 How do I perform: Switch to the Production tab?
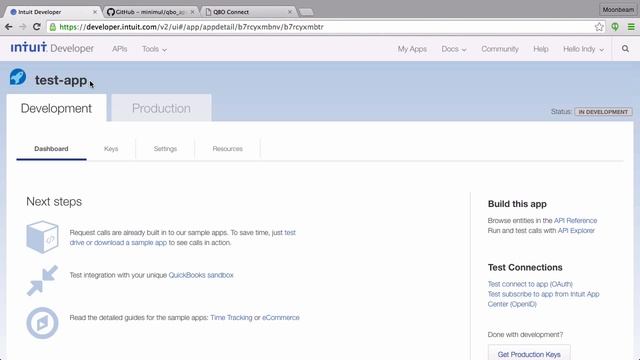(x=161, y=108)
